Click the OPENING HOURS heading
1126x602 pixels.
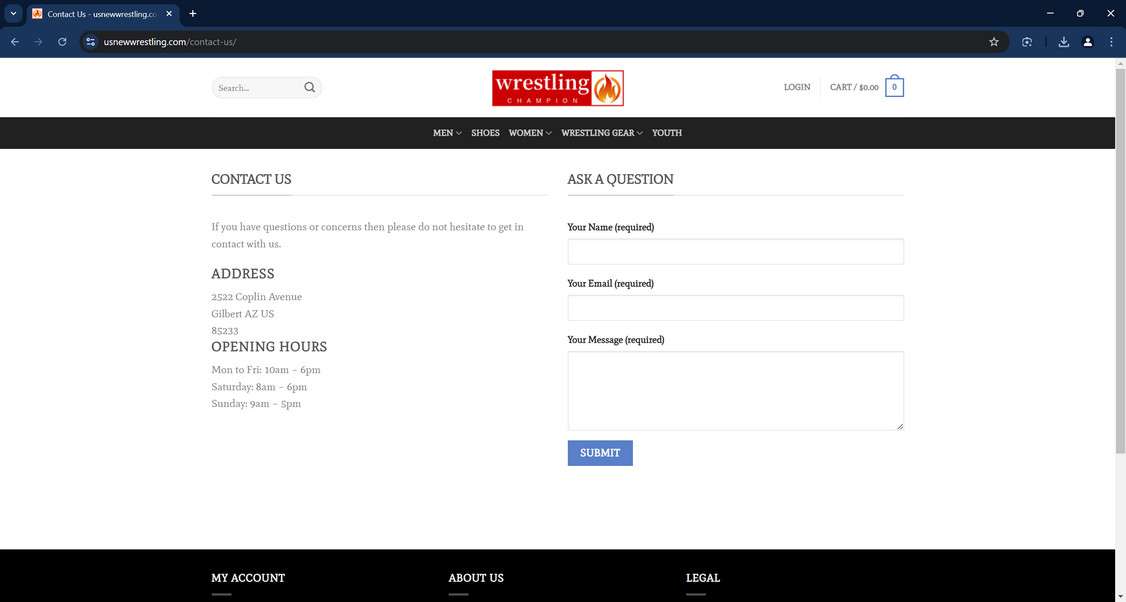coord(269,347)
